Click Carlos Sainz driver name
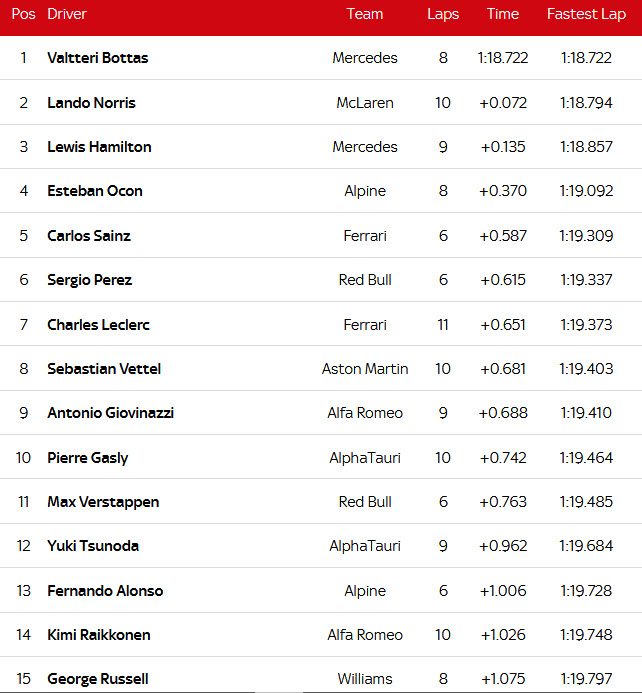 click(x=89, y=236)
